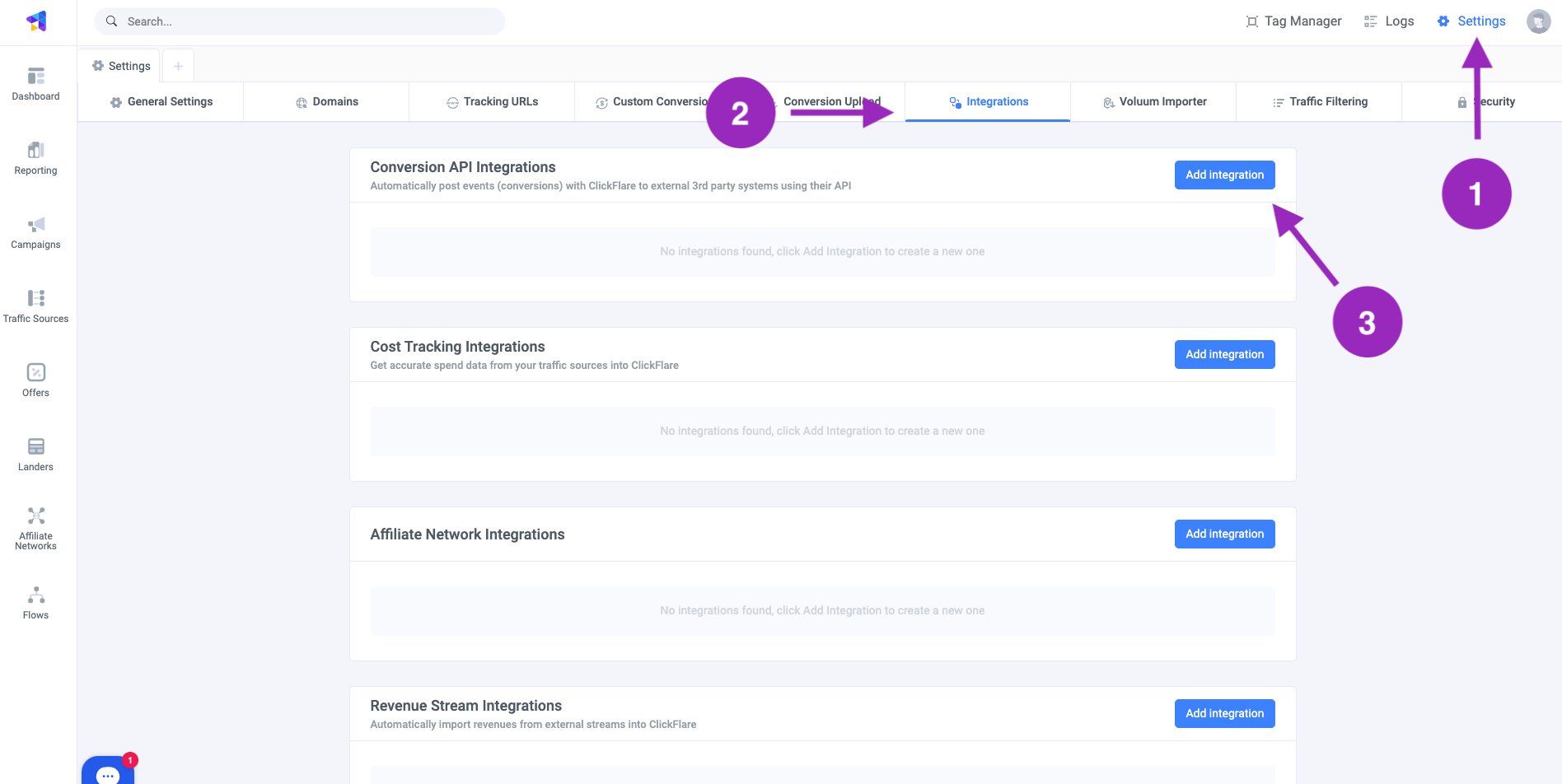The width and height of the screenshot is (1562, 784).
Task: Click the Security lock icon
Action: pos(1462,102)
